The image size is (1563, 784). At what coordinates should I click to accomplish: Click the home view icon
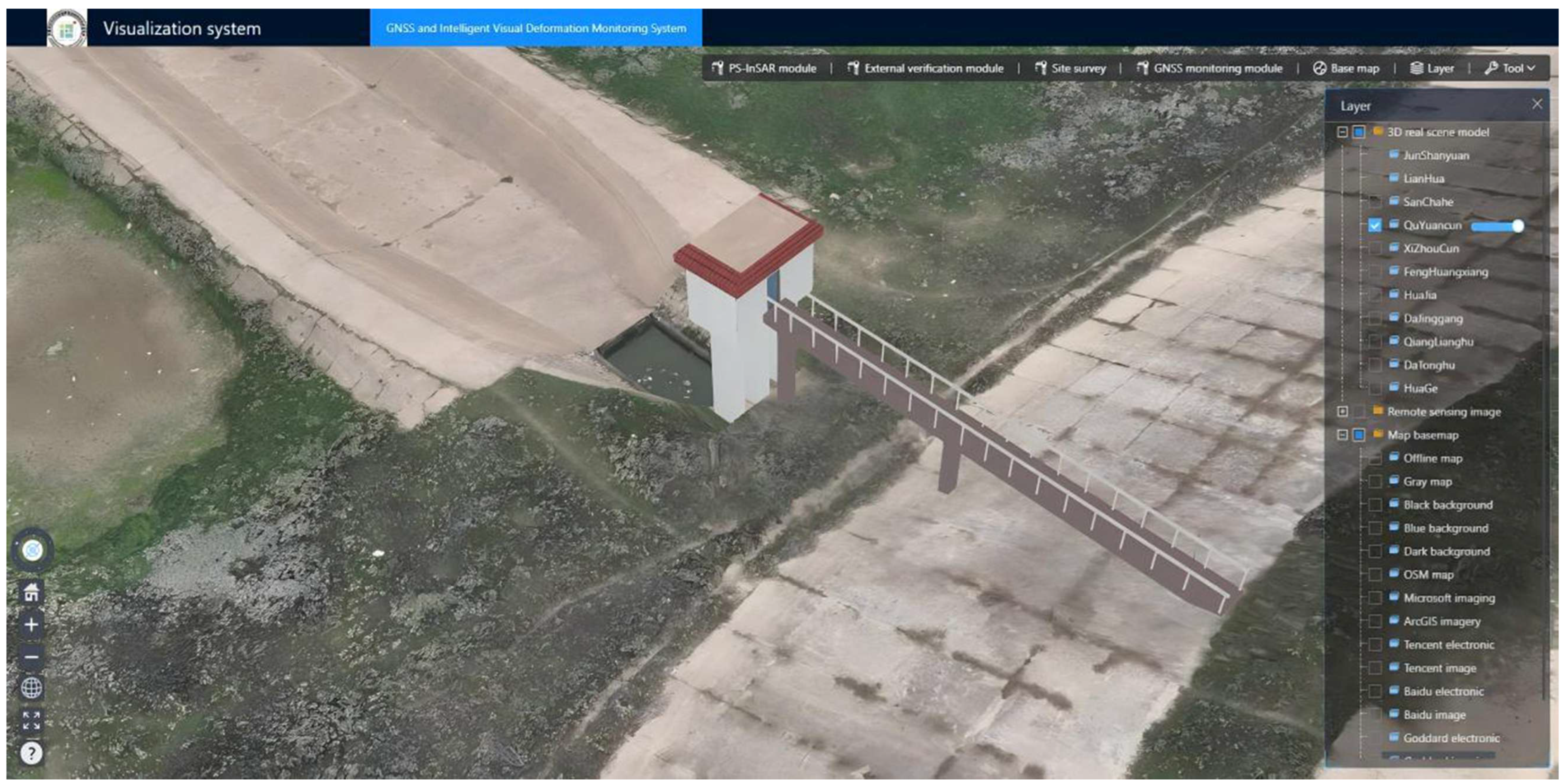coord(32,592)
